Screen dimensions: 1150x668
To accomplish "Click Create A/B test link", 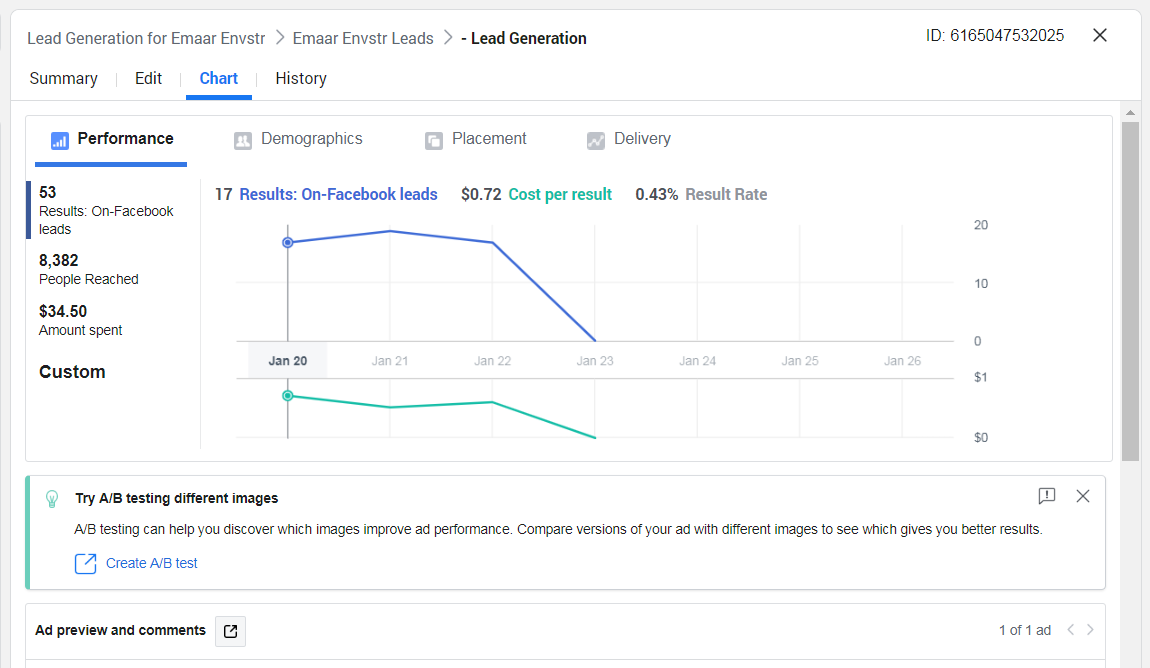I will pos(152,564).
